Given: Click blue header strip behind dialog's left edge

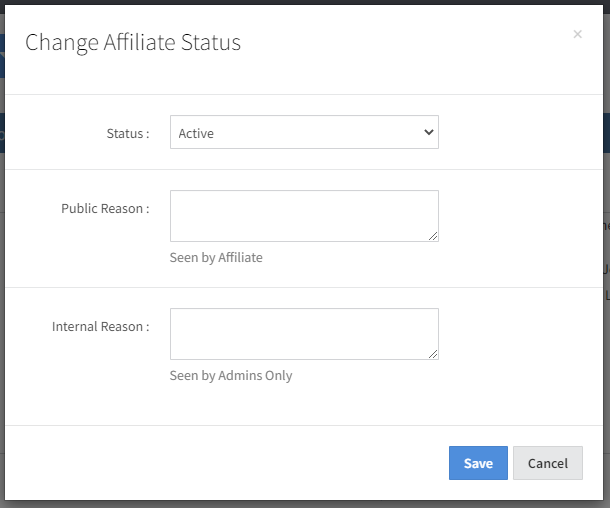Looking at the screenshot, I should 2,56.
